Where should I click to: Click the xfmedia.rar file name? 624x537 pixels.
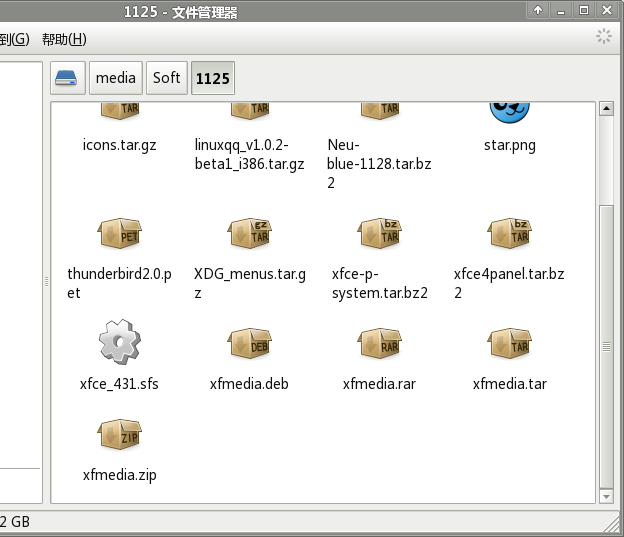point(380,384)
